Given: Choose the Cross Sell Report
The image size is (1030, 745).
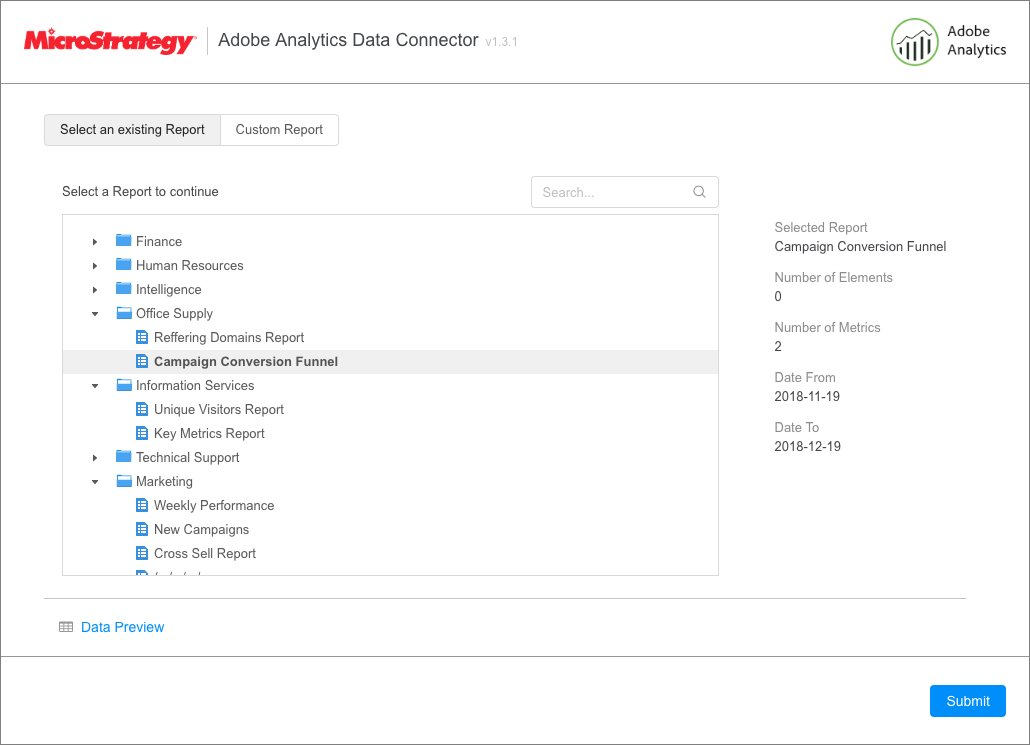Looking at the screenshot, I should [204, 553].
